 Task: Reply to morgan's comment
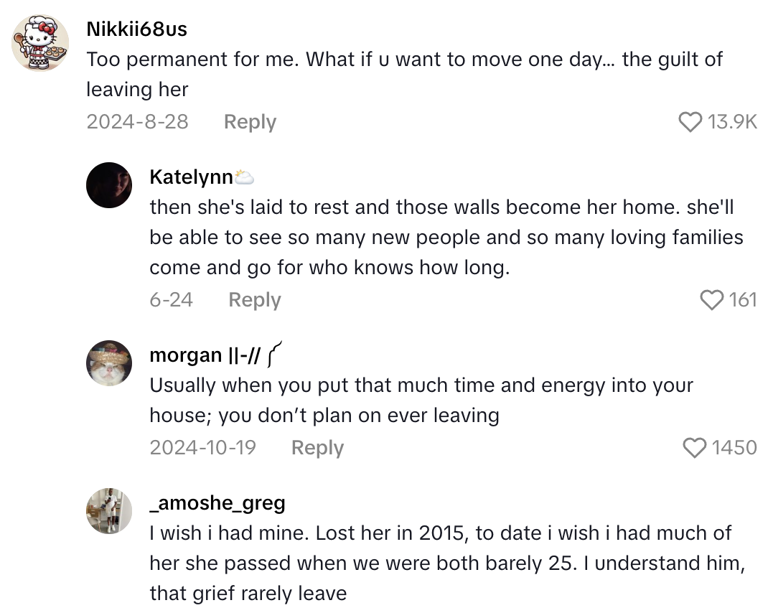pyautogui.click(x=317, y=448)
